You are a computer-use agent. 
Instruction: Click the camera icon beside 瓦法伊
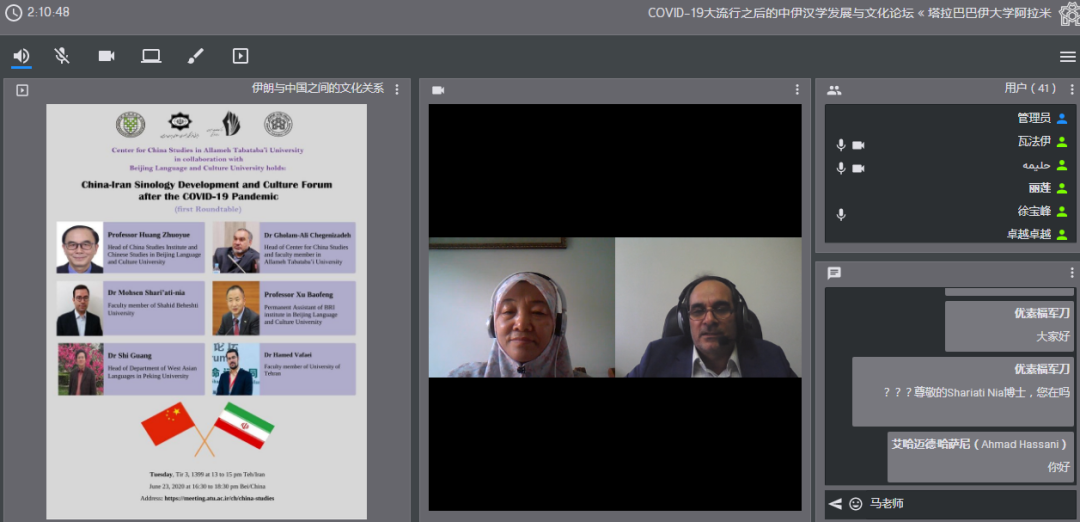point(858,145)
